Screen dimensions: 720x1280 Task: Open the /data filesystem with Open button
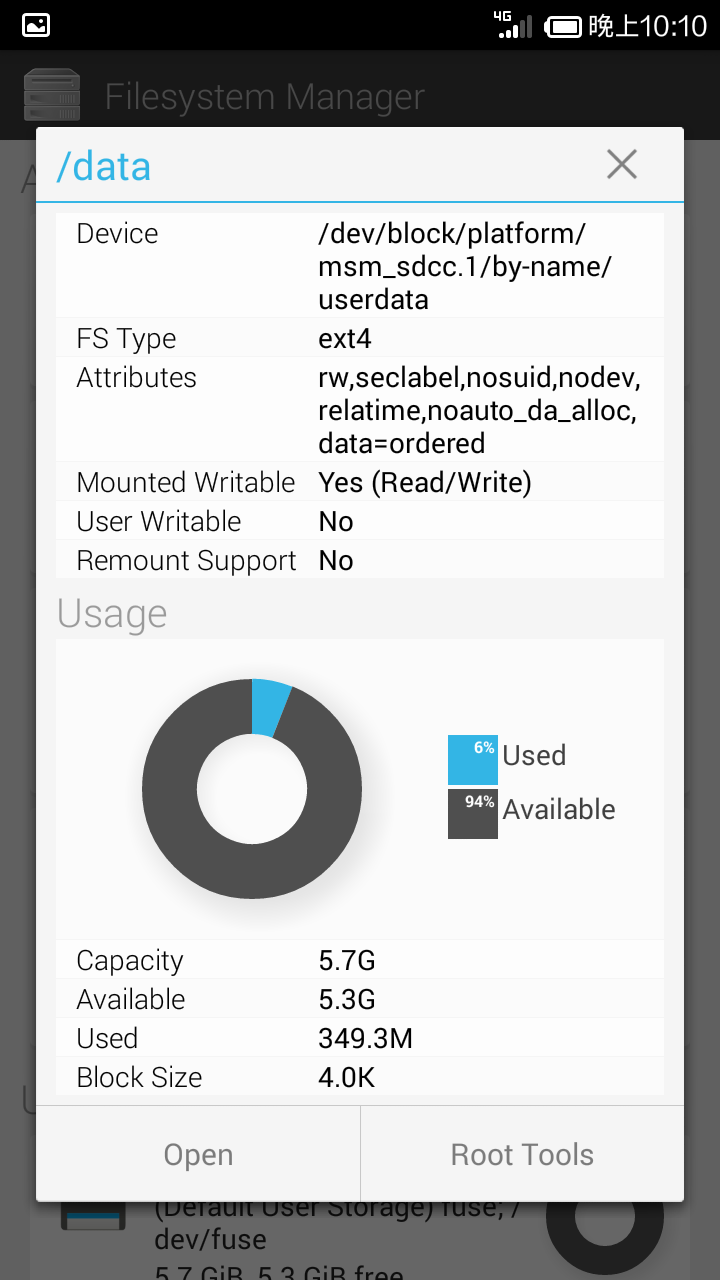(x=198, y=1154)
